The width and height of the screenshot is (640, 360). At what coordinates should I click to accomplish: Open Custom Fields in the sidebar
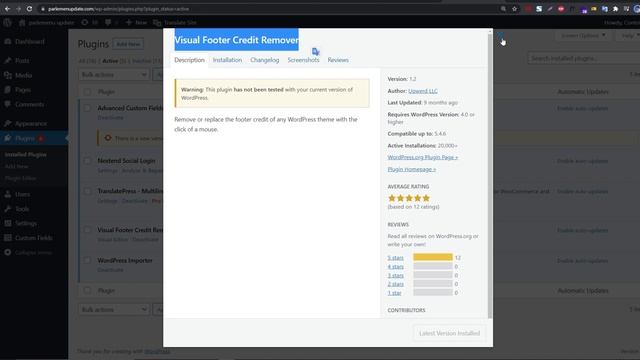coord(34,238)
